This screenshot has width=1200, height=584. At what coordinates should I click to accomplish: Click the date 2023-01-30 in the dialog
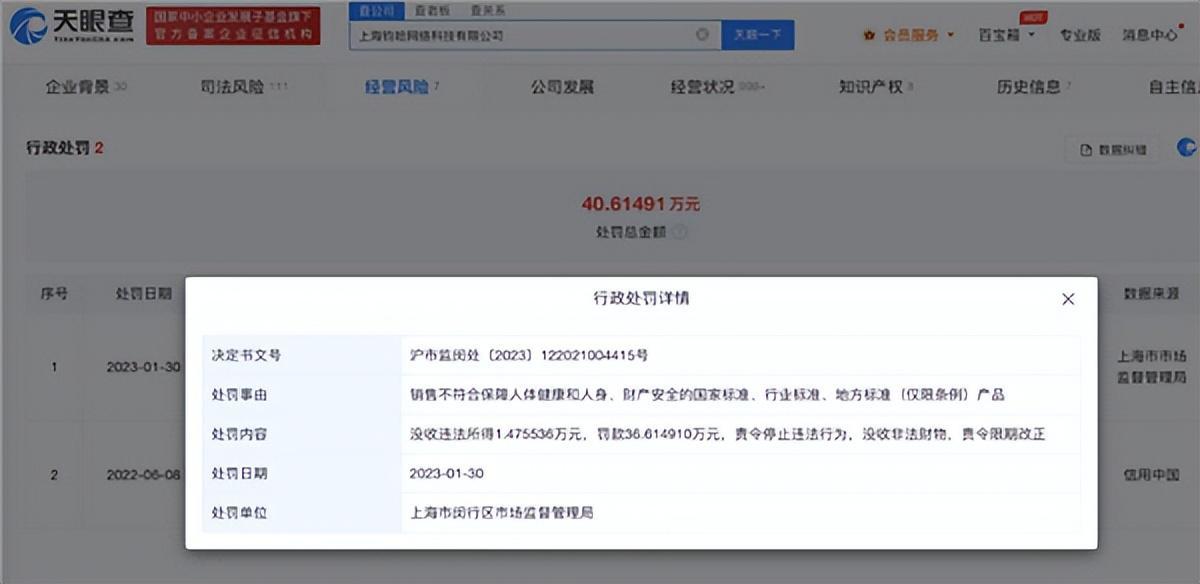(x=447, y=473)
